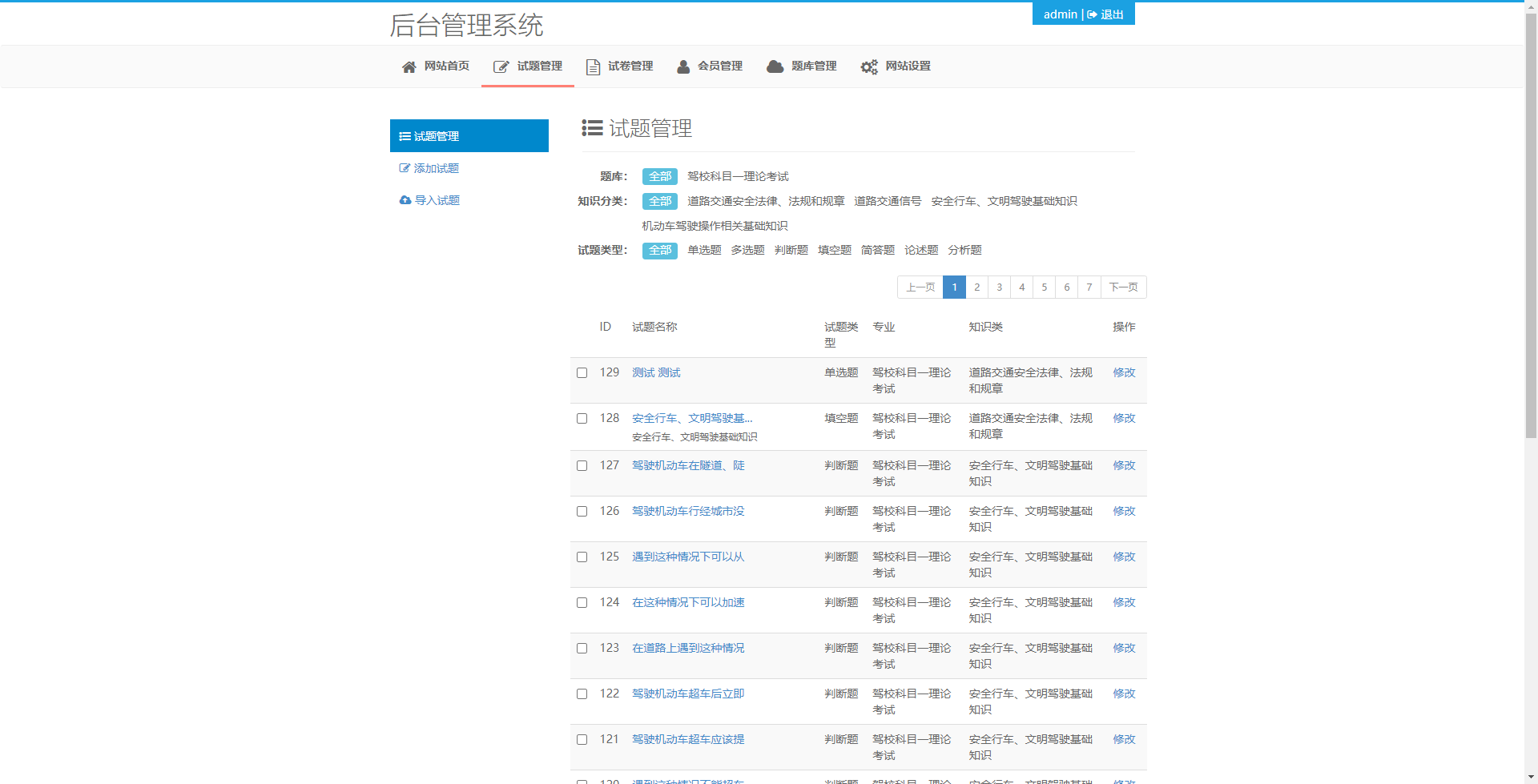Click 修改 for question 124

coord(1124,602)
